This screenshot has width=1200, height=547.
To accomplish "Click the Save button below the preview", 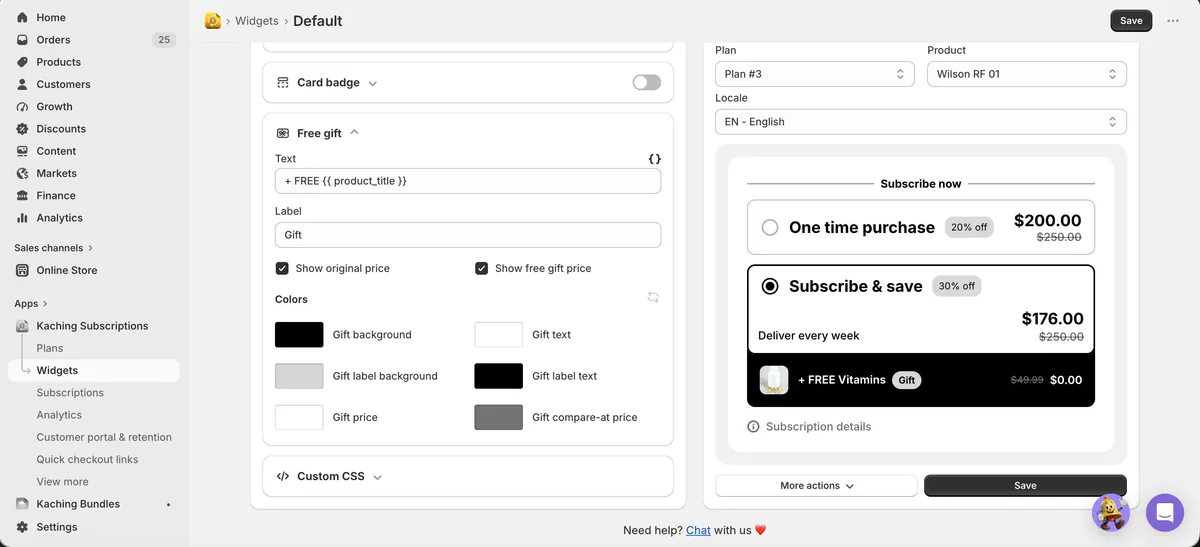I will click(x=1025, y=486).
